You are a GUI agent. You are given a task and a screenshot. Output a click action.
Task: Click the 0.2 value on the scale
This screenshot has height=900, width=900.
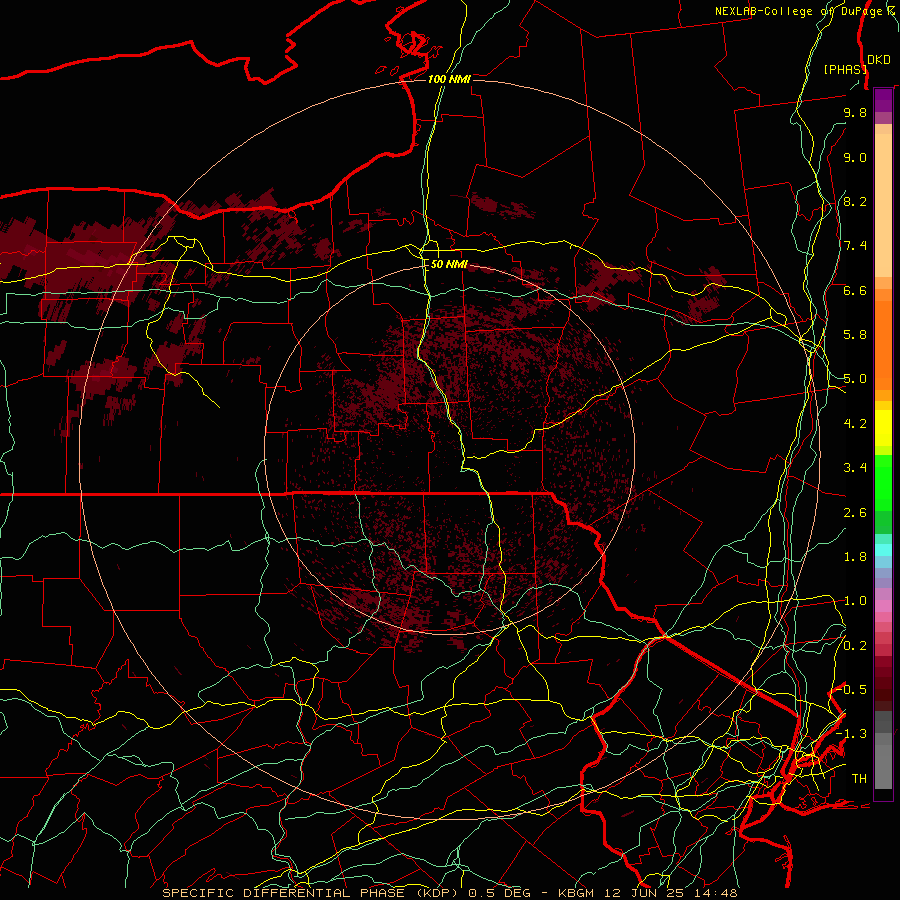[855, 646]
